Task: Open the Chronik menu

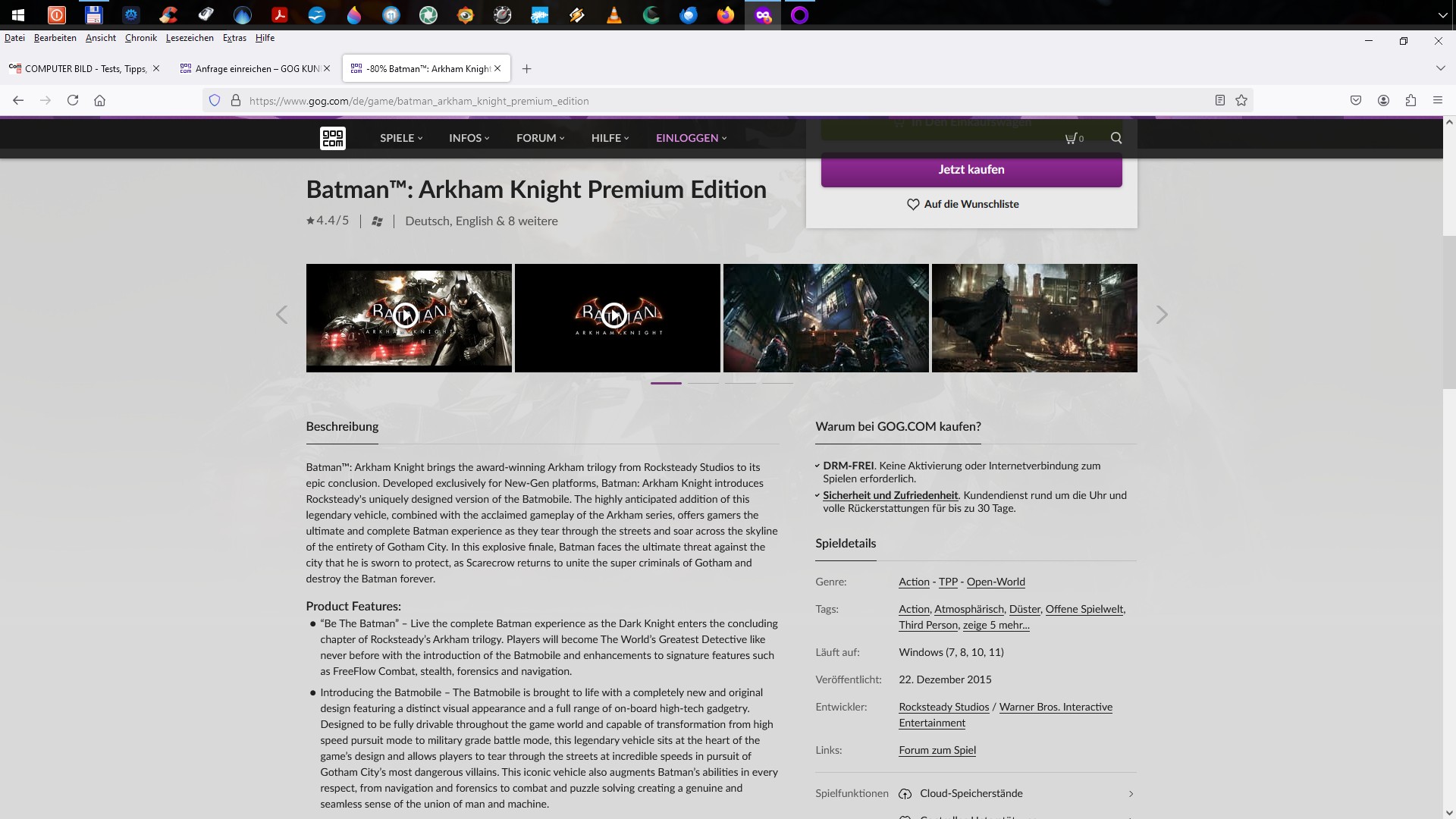Action: (141, 38)
